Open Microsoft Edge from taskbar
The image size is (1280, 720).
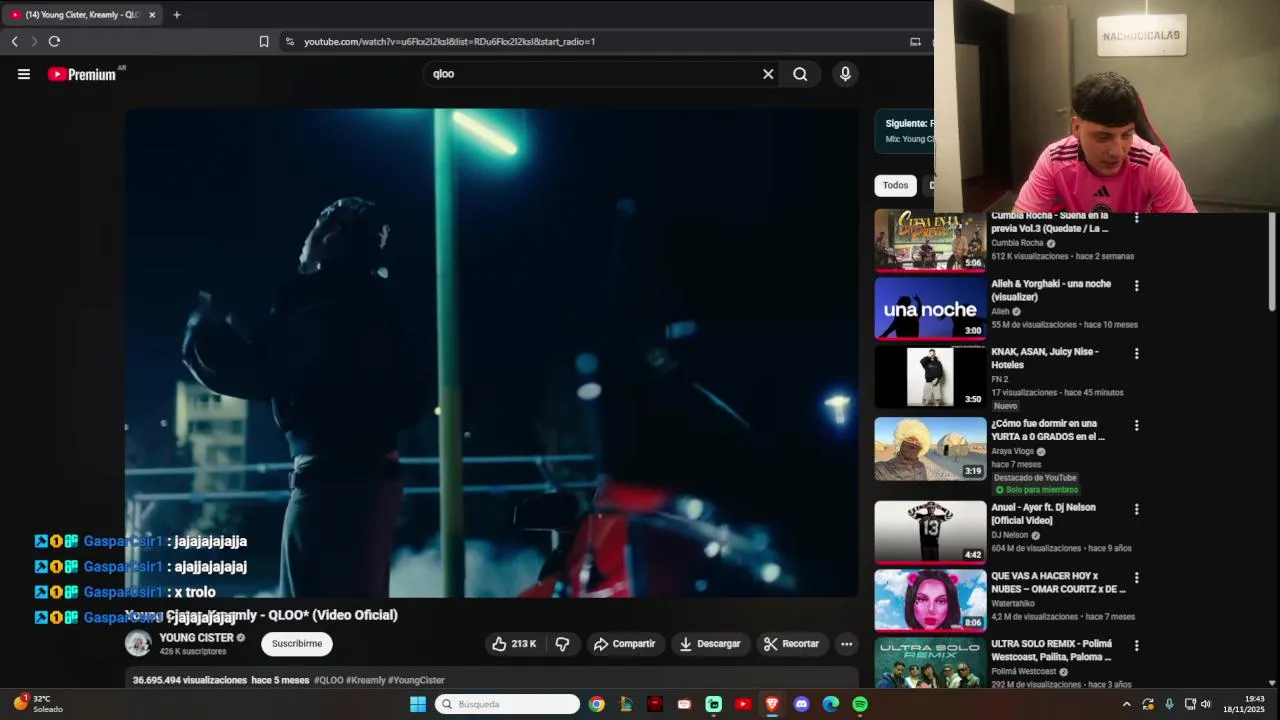coord(831,704)
